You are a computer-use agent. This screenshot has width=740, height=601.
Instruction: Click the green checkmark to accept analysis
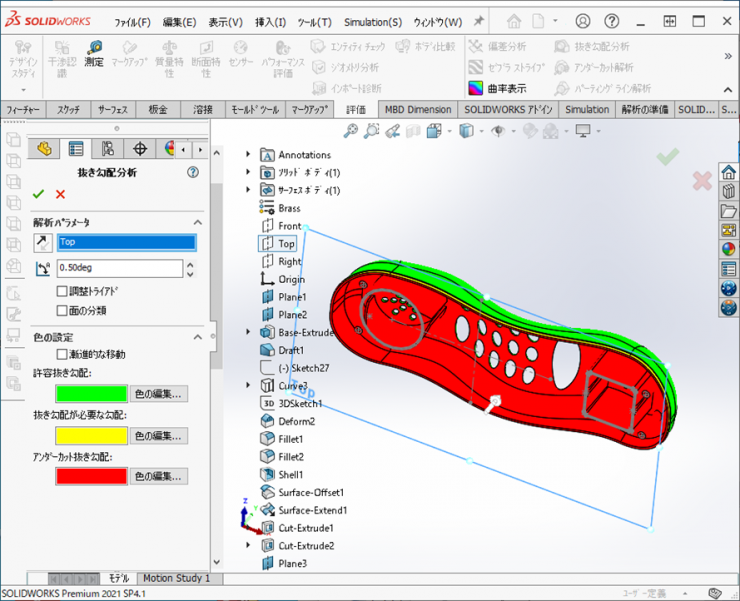point(39,194)
